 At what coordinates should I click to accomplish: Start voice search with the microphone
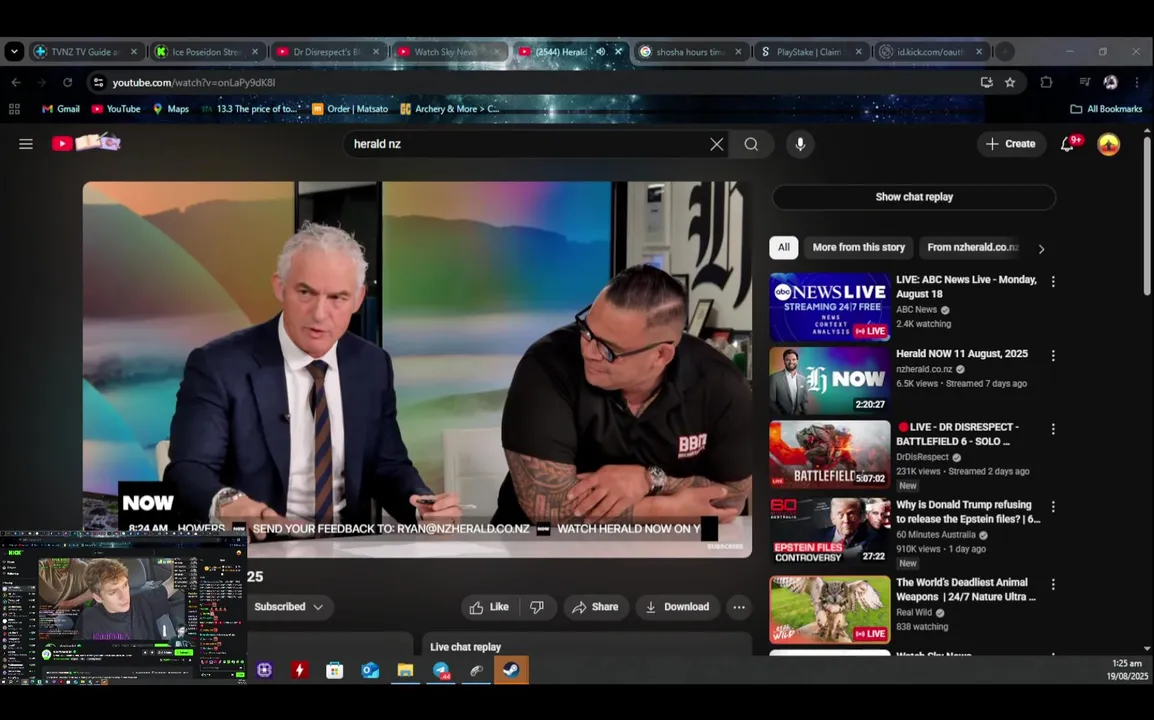click(x=800, y=144)
